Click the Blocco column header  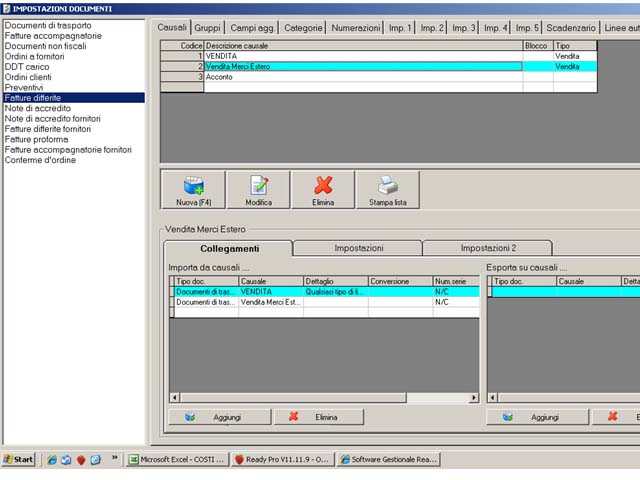538,46
